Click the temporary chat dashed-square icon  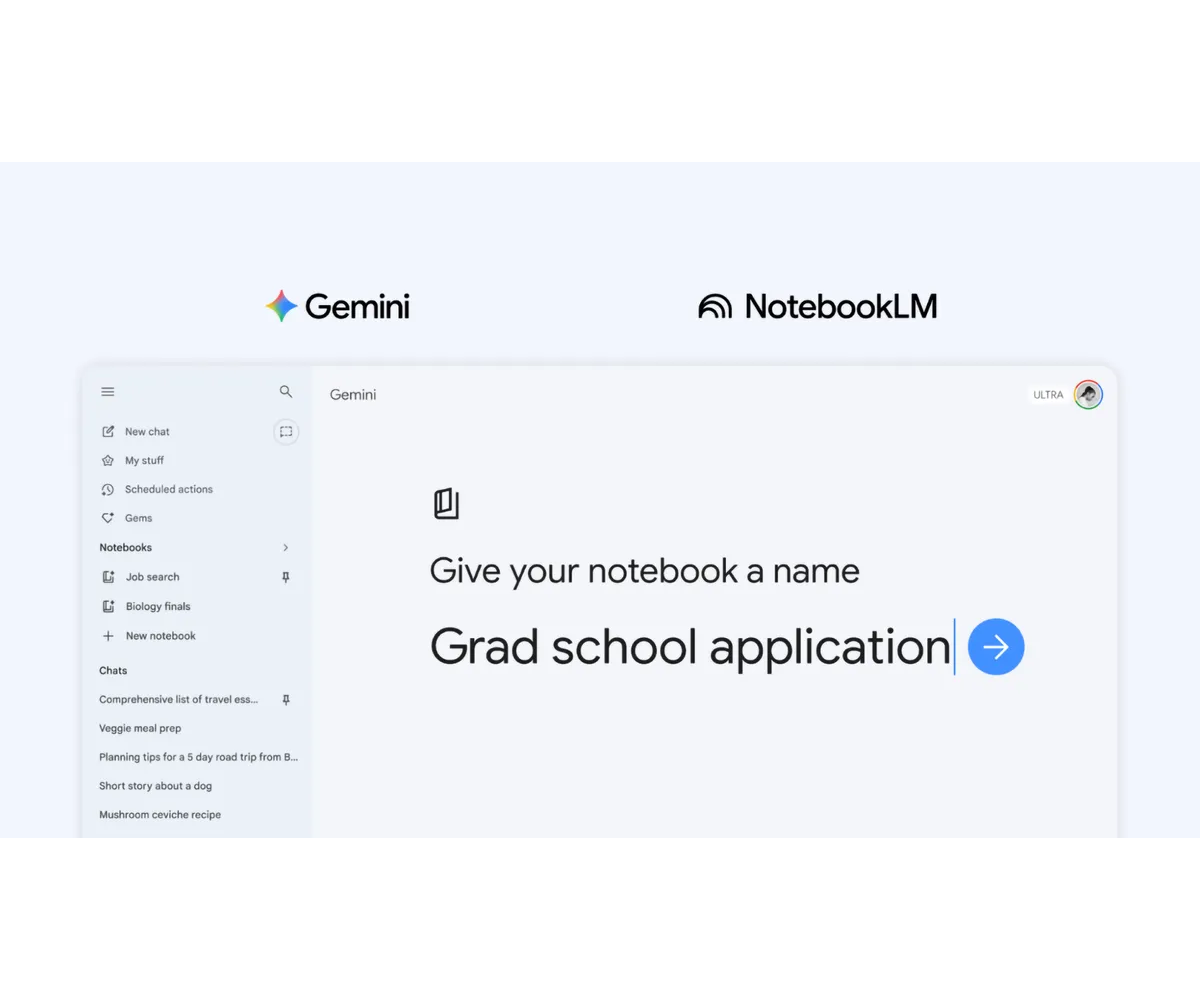286,432
